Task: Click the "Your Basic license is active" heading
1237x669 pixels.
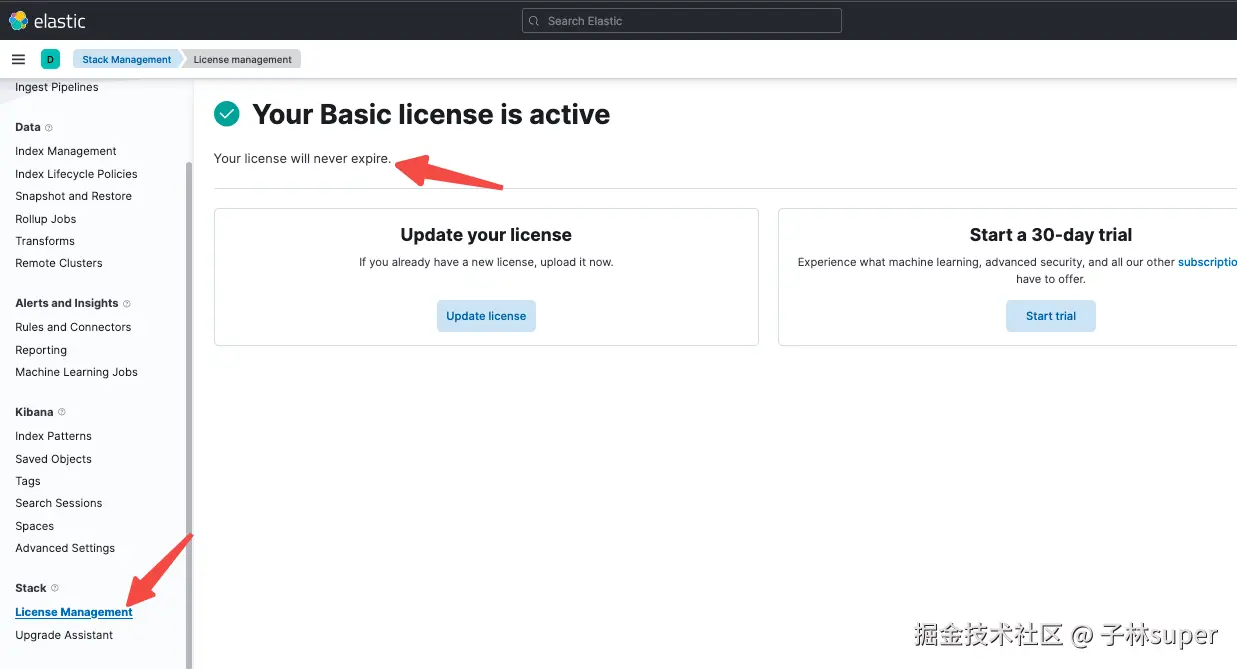Action: [x=431, y=114]
